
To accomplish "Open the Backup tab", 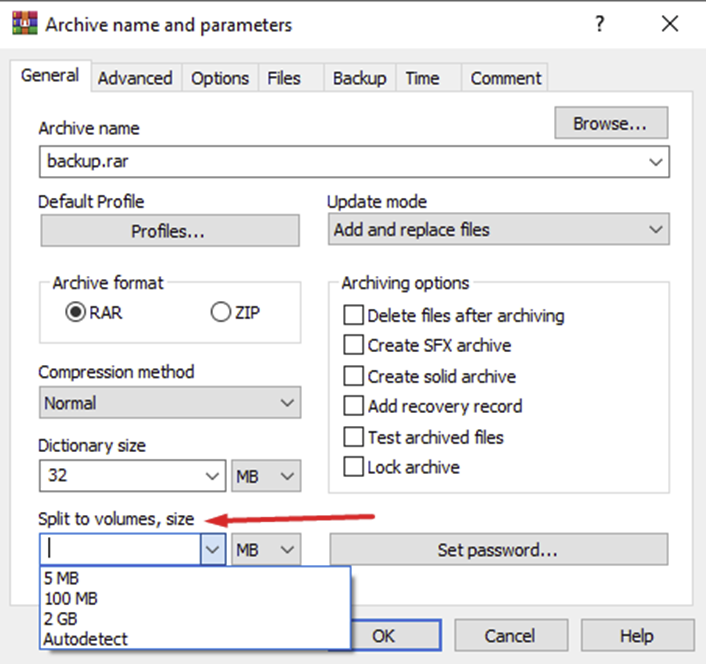I will tap(359, 78).
